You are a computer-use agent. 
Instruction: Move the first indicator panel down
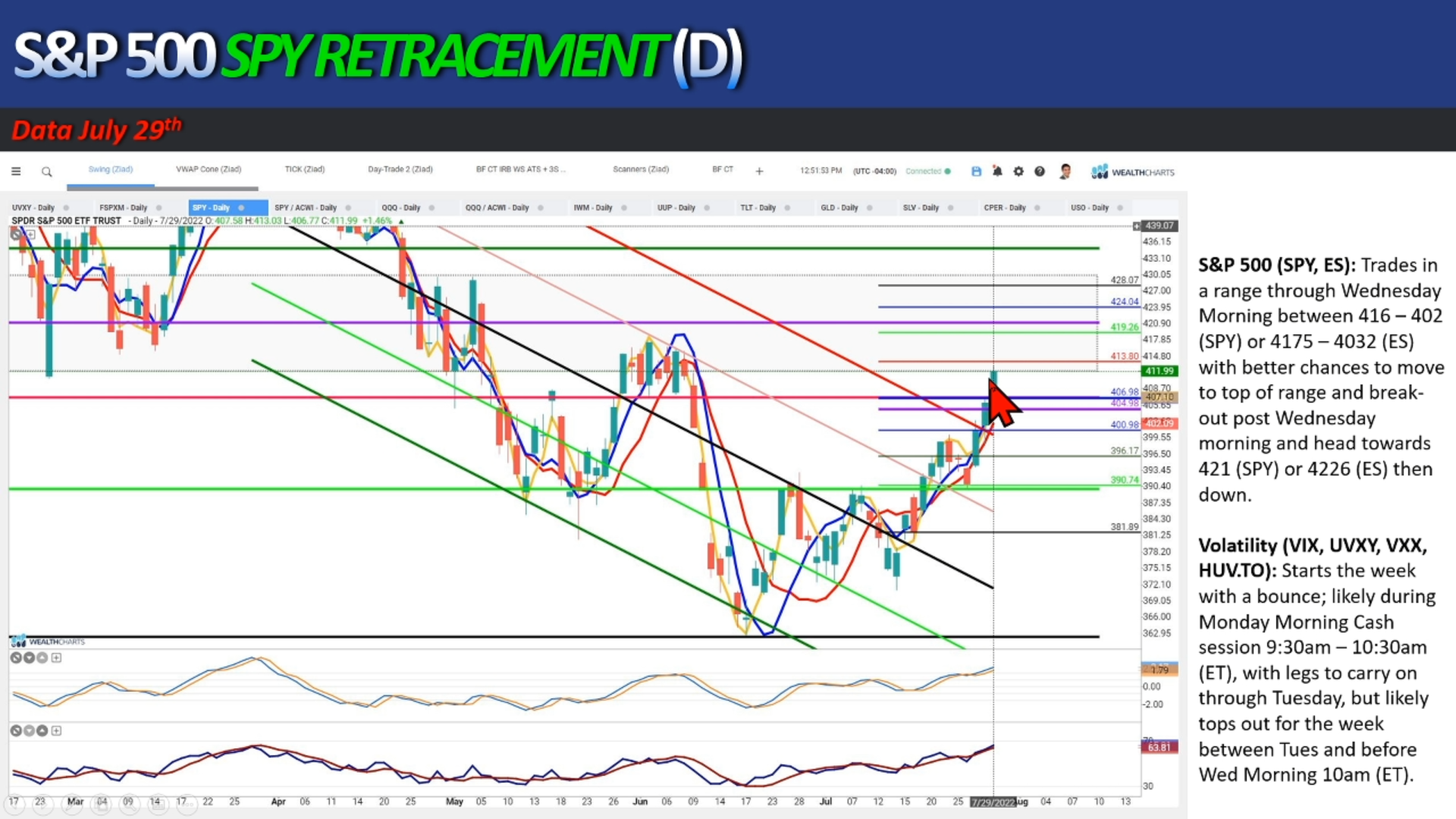[x=29, y=657]
